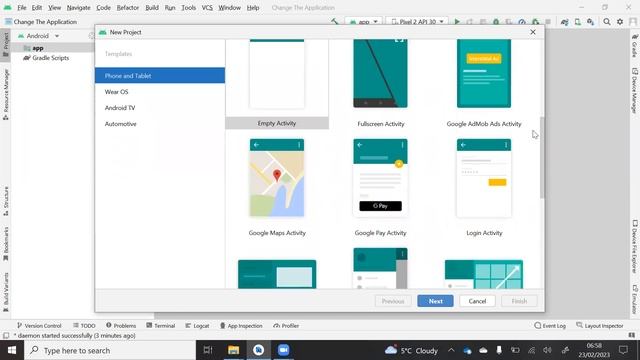Screen dimensions: 640x360
Task: Click the Search Everywhere magnifier icon
Action: pos(607,22)
